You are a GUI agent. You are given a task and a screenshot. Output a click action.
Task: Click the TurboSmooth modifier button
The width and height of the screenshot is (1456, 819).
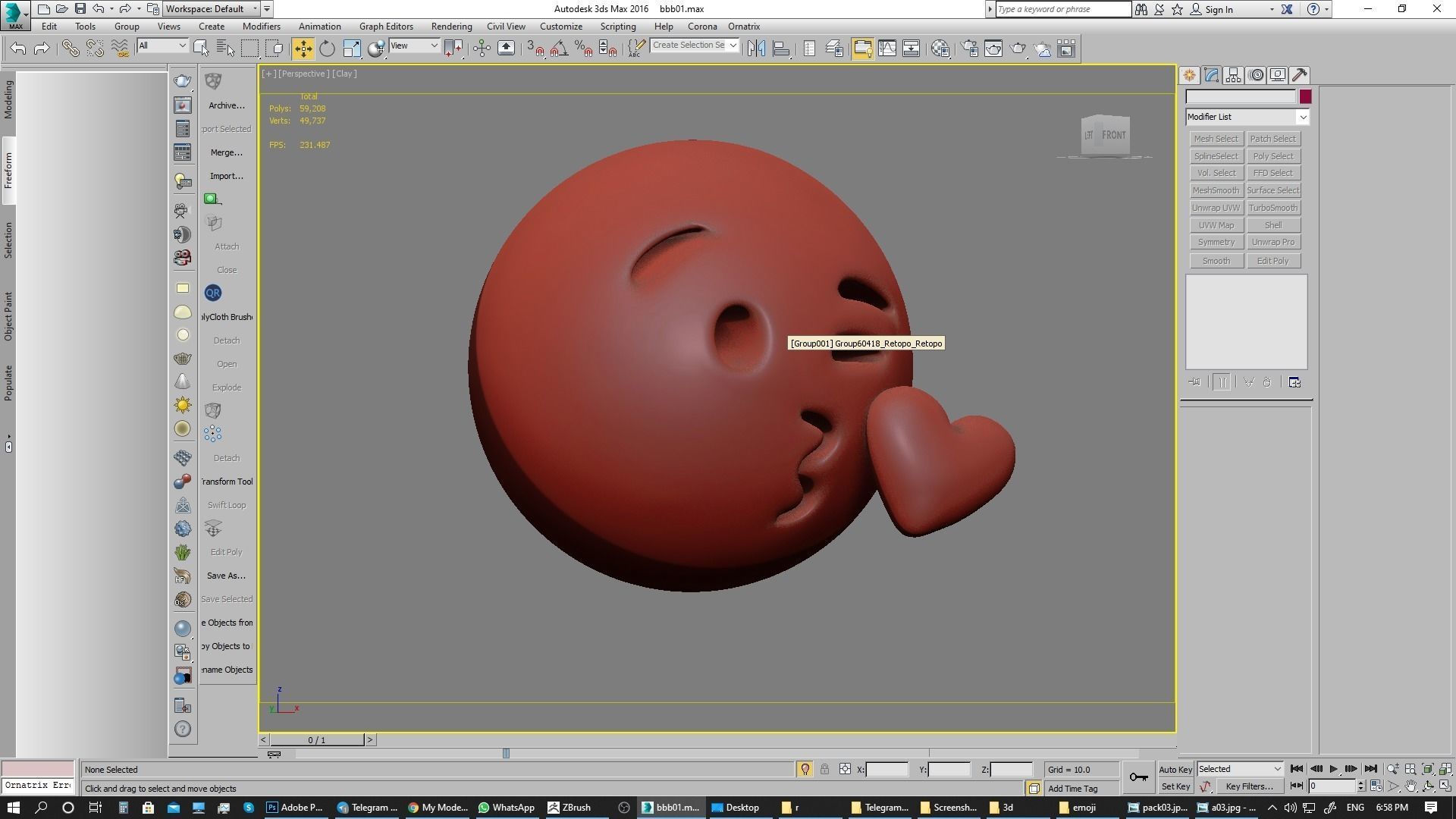(x=1273, y=208)
